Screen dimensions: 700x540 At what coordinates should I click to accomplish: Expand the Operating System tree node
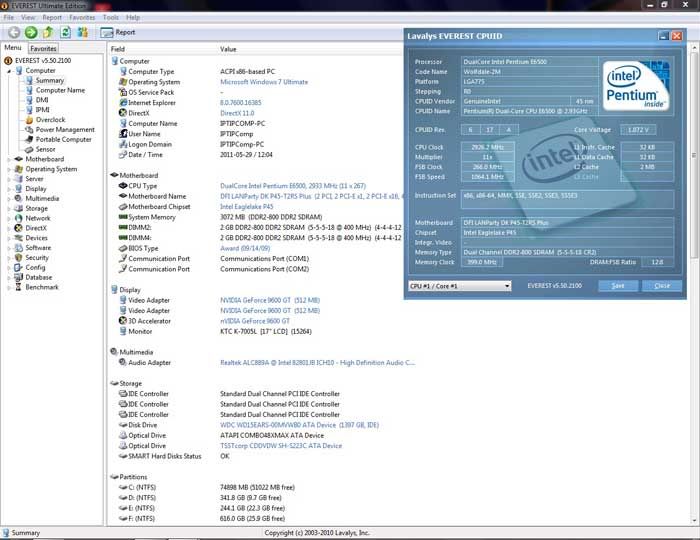(x=8, y=169)
